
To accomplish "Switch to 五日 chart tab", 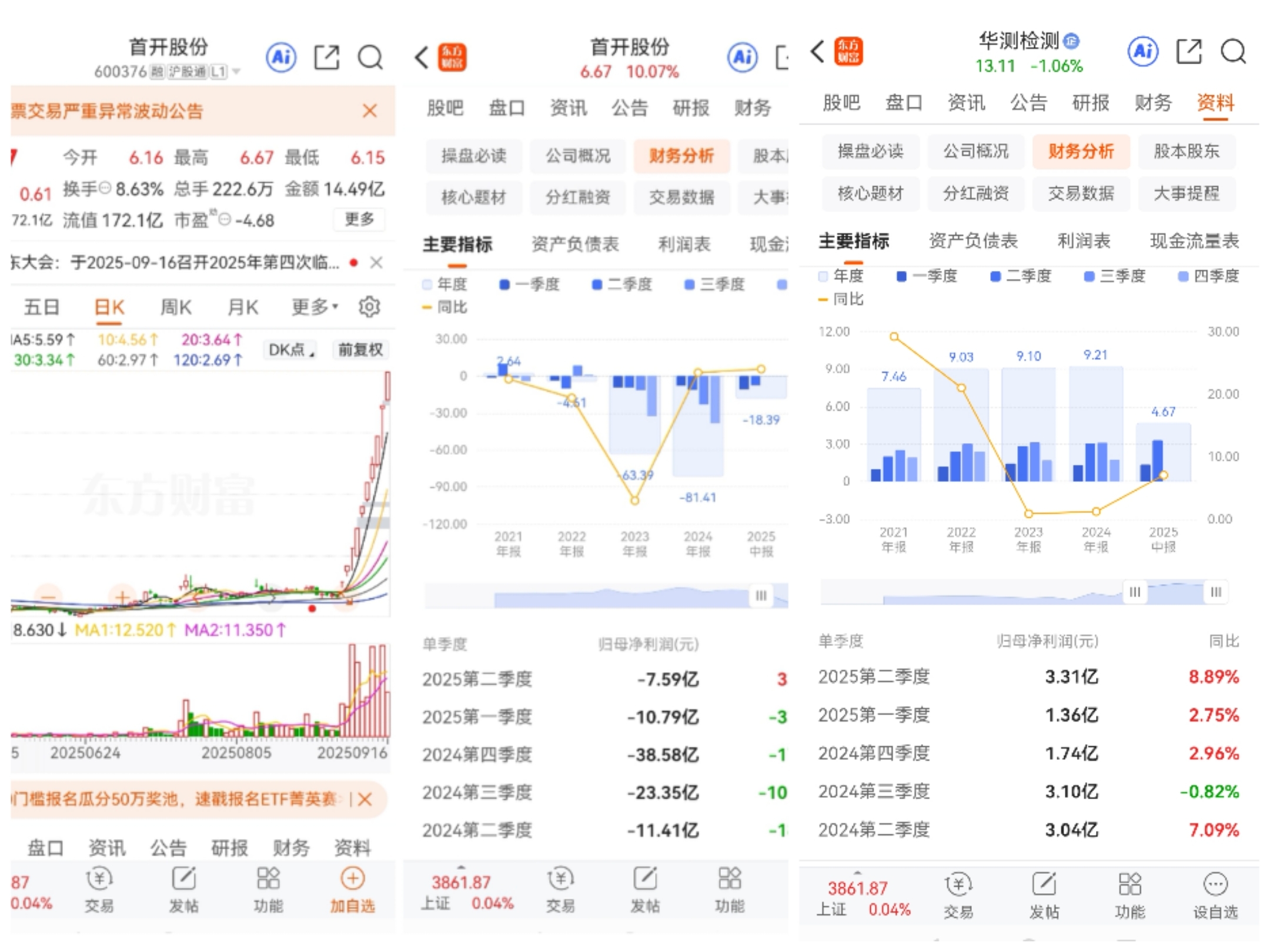I will [42, 307].
